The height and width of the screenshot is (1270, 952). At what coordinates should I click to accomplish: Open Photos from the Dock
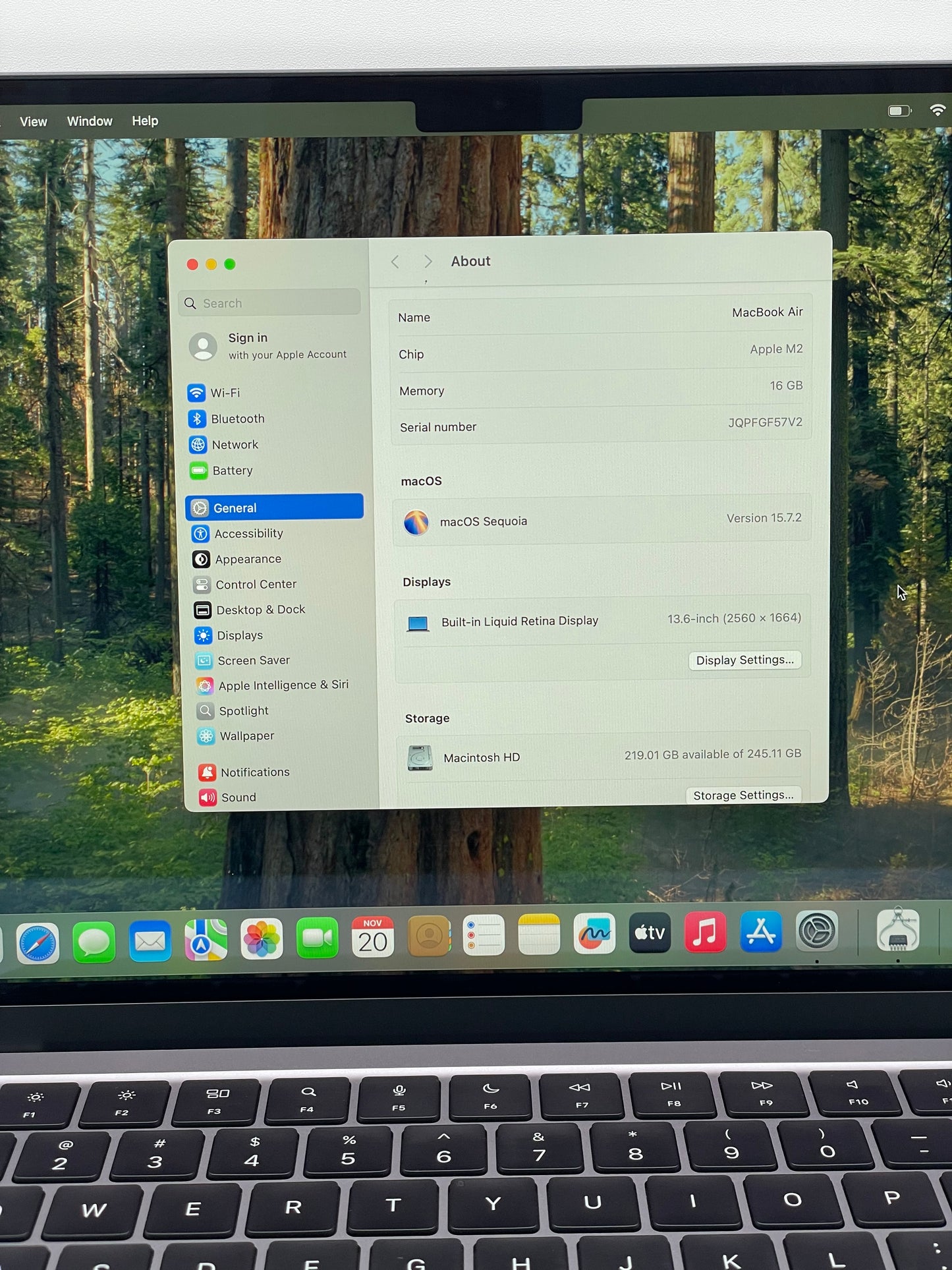tap(262, 938)
